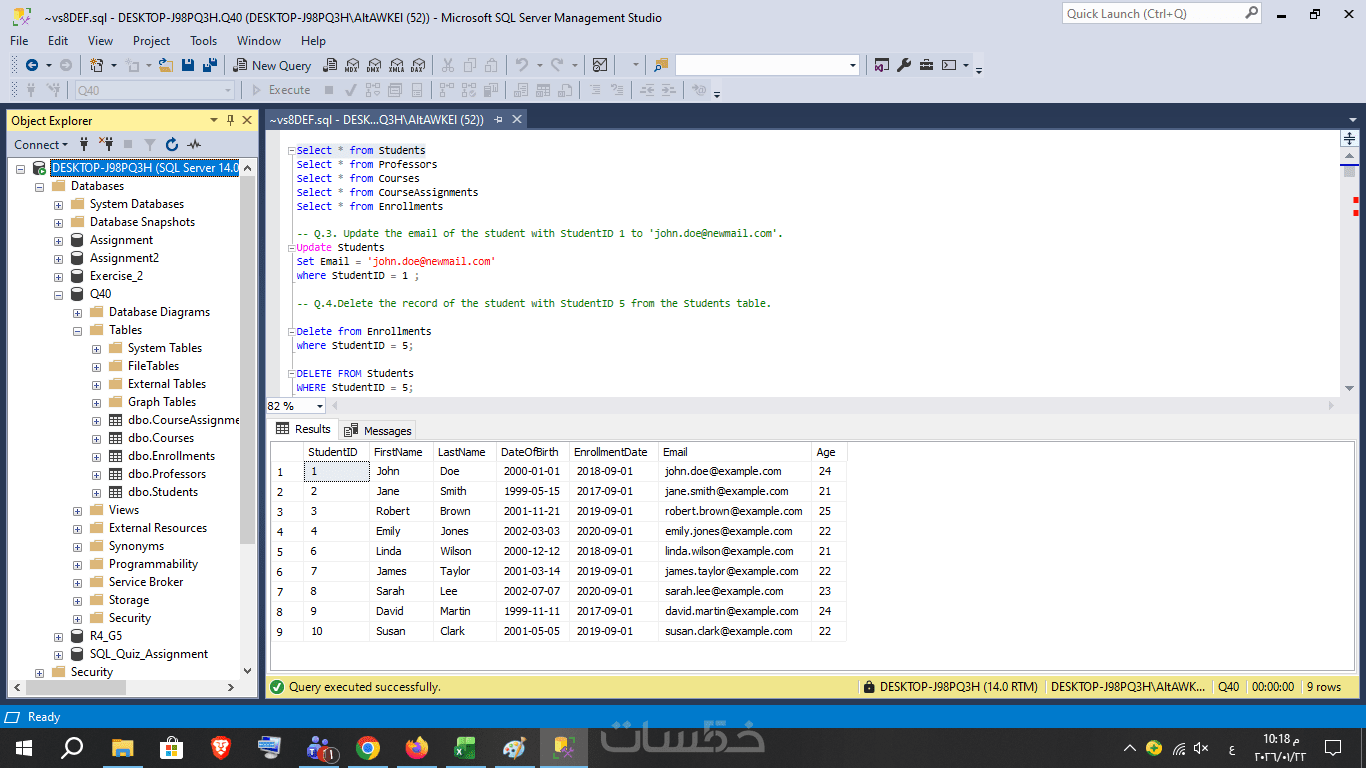Screen dimensions: 1366x768
Task: Click the Refresh icon in Object Explorer
Action: point(172,145)
